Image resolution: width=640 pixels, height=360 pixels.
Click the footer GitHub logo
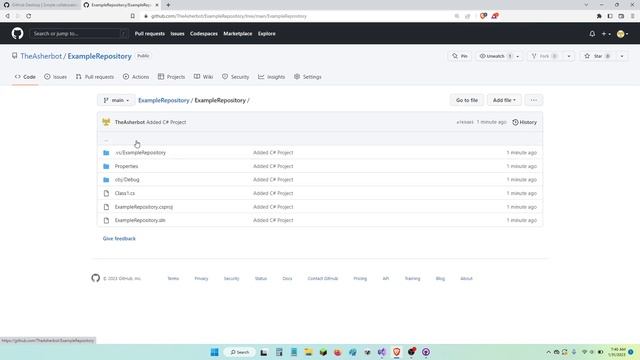pos(96,278)
